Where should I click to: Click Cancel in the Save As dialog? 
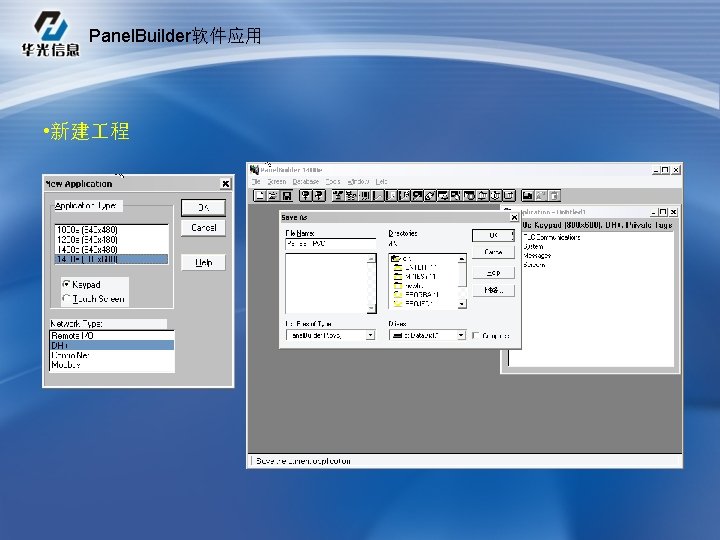click(493, 252)
